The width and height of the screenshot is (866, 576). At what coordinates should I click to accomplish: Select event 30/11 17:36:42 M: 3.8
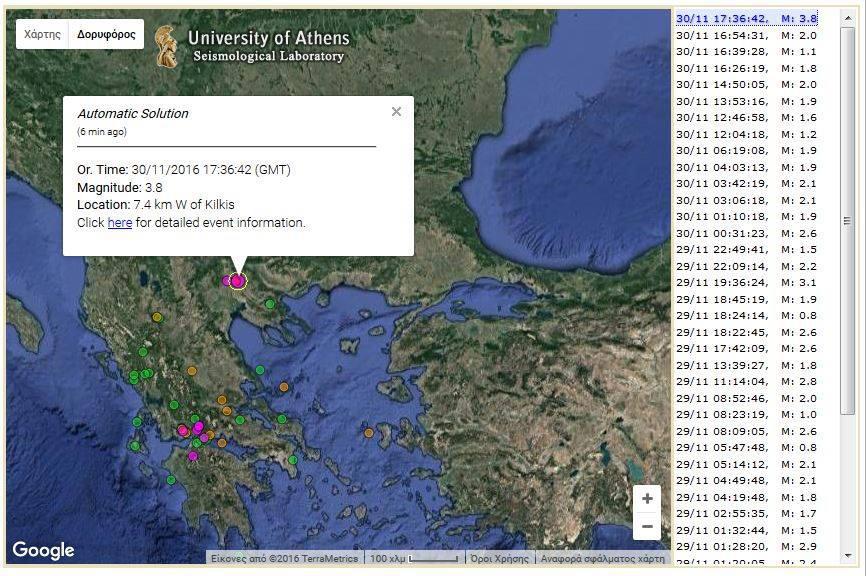click(x=746, y=19)
